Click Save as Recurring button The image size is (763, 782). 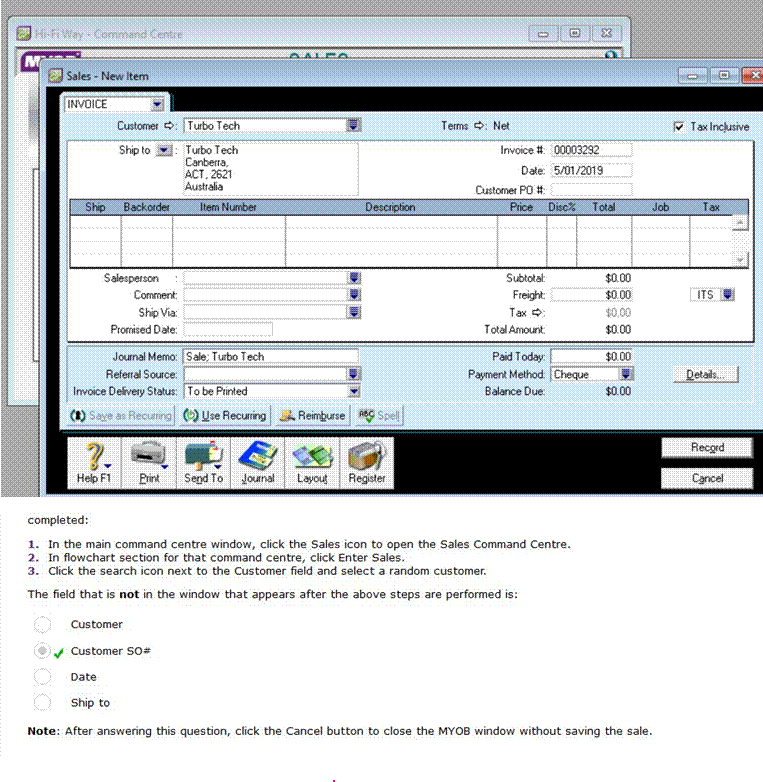121,415
